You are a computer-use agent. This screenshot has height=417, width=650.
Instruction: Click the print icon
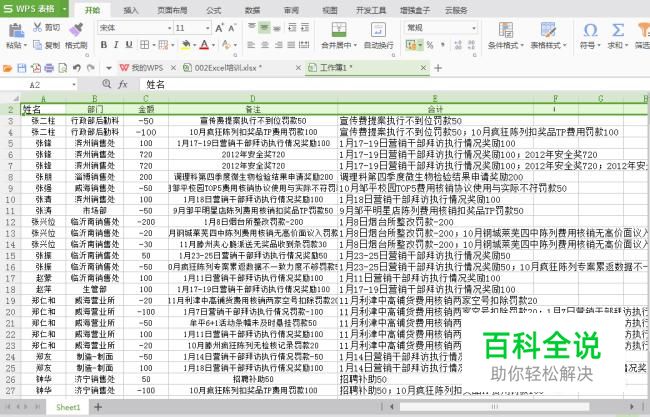click(x=49, y=68)
